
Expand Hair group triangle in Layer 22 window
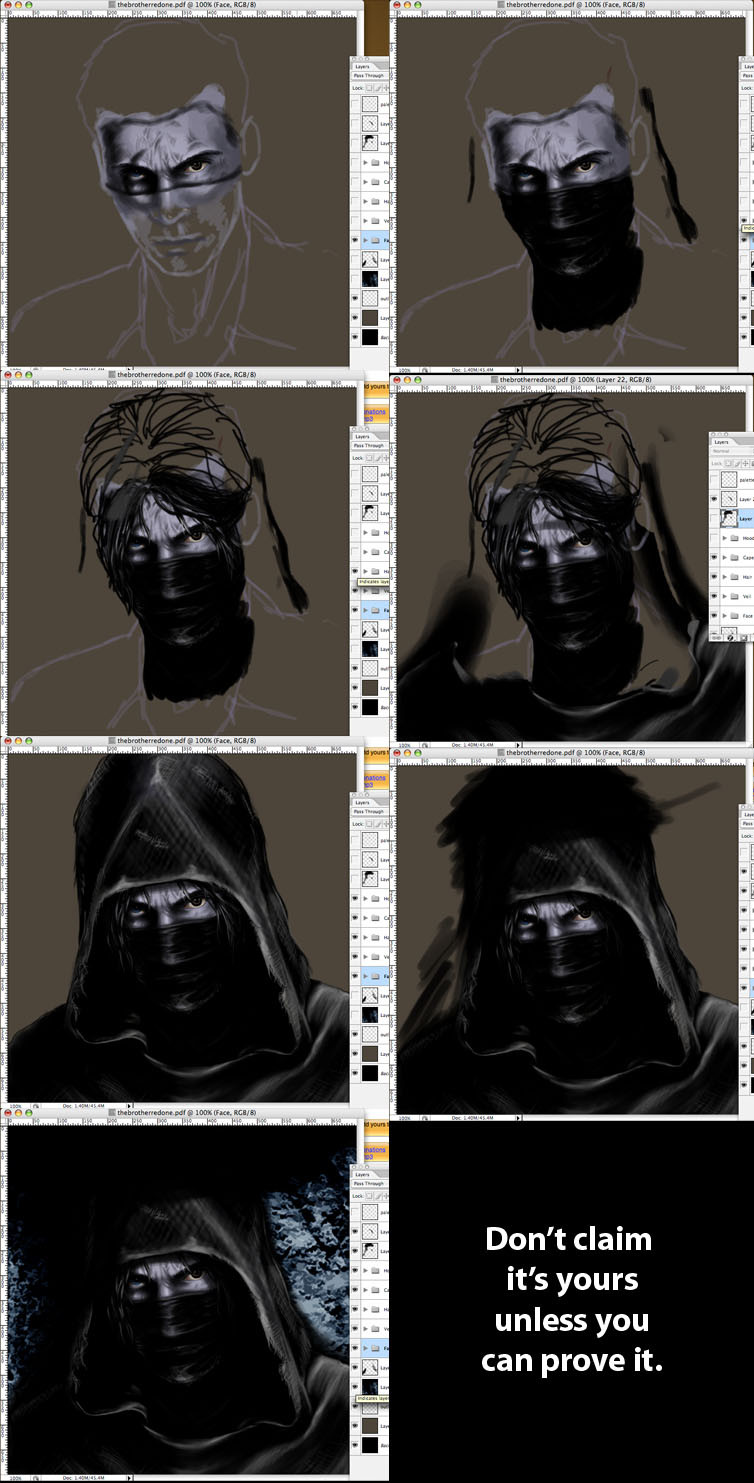[x=724, y=577]
